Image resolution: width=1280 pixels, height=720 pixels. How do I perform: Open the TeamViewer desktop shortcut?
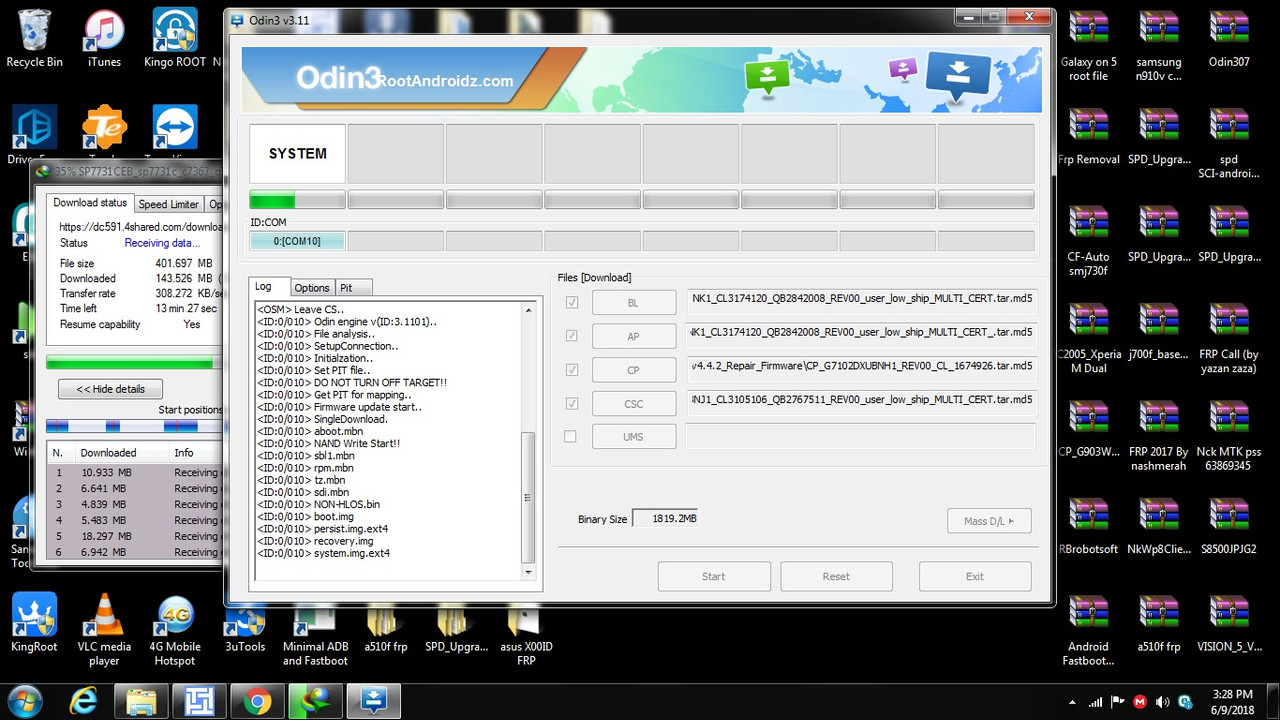176,135
